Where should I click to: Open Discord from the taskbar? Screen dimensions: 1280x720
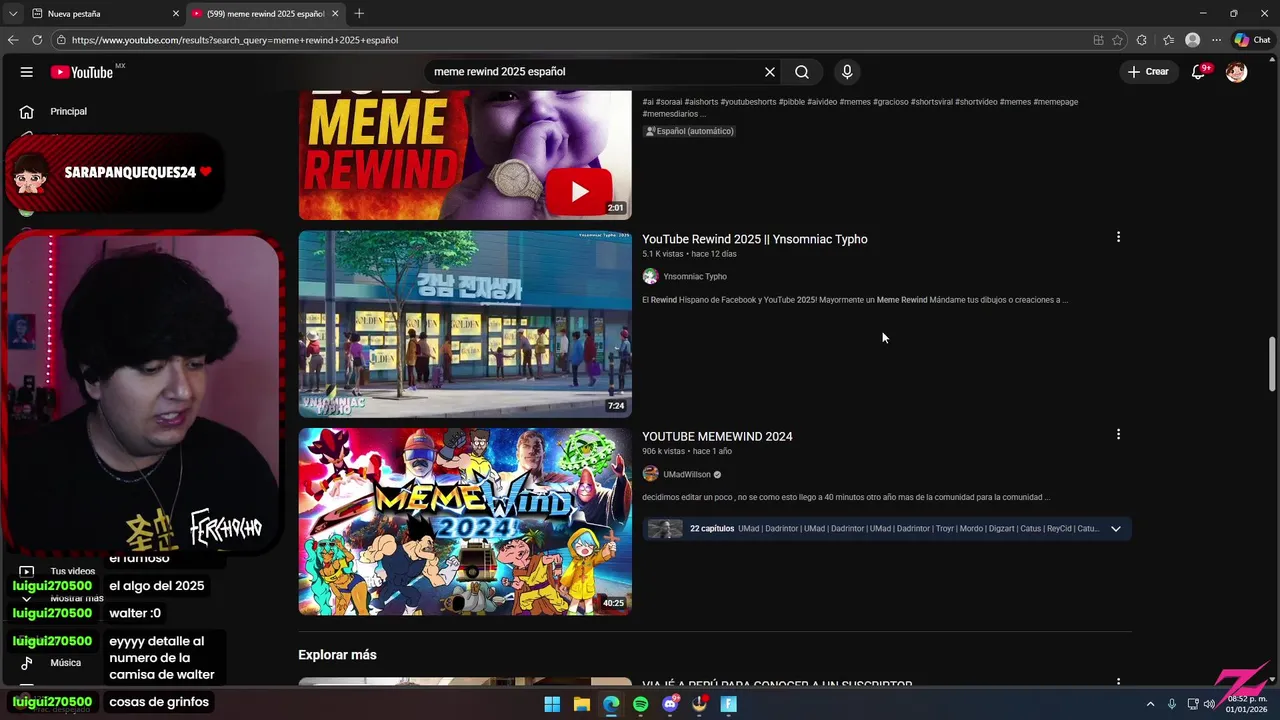[x=670, y=704]
